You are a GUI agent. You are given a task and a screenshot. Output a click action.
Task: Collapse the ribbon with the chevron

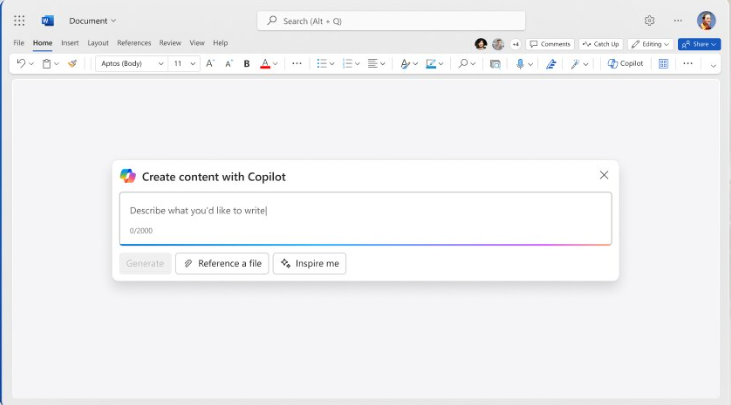(x=713, y=66)
